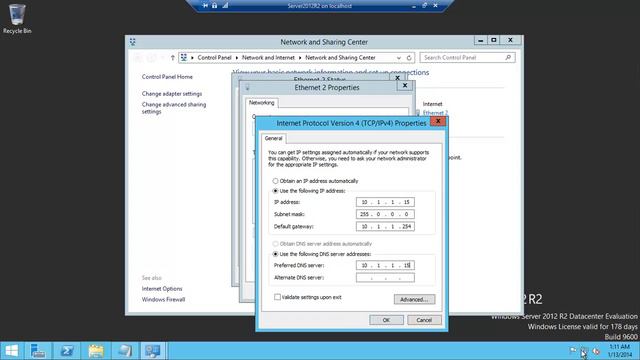The width and height of the screenshot is (640, 360).
Task: Switch to the General tab
Action: (273, 138)
